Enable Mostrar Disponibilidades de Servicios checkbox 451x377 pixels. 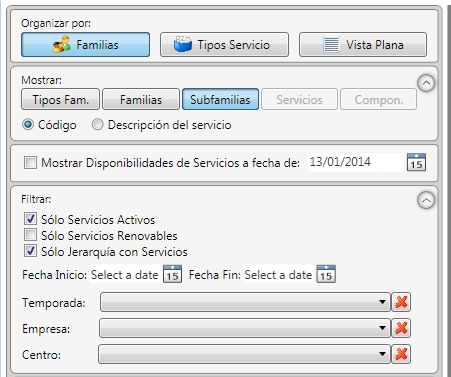30,163
